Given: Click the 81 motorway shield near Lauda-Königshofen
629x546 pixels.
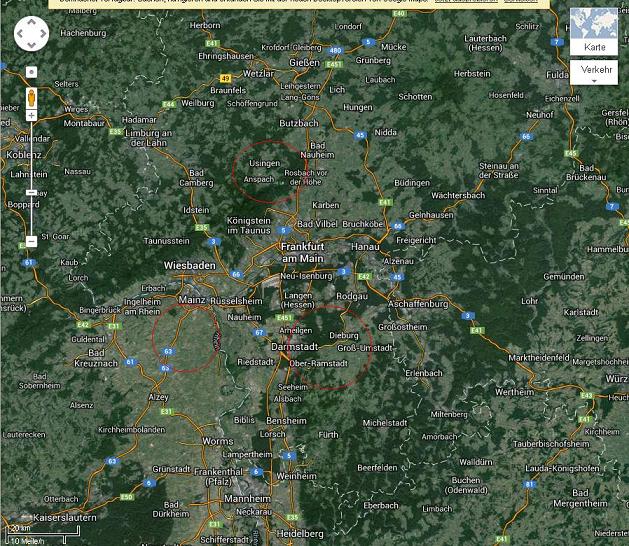Looking at the screenshot, I should click(530, 484).
